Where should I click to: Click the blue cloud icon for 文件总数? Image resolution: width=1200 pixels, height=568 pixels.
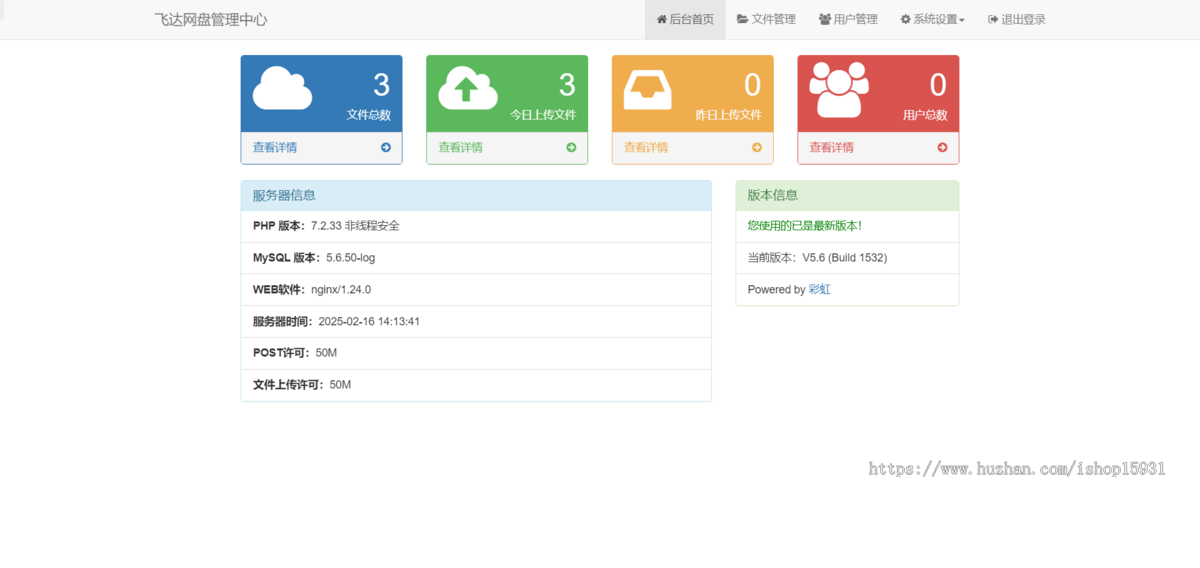click(x=282, y=88)
